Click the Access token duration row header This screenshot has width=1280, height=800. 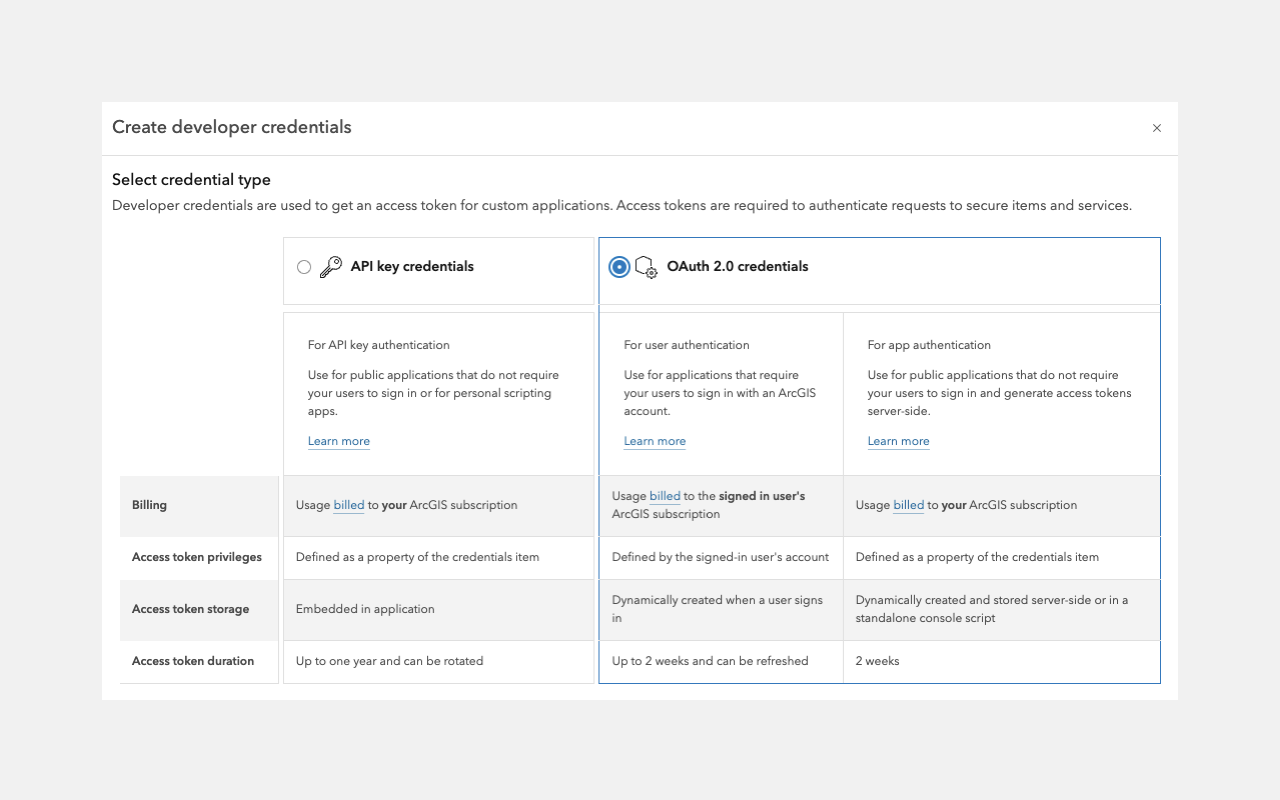tap(193, 661)
